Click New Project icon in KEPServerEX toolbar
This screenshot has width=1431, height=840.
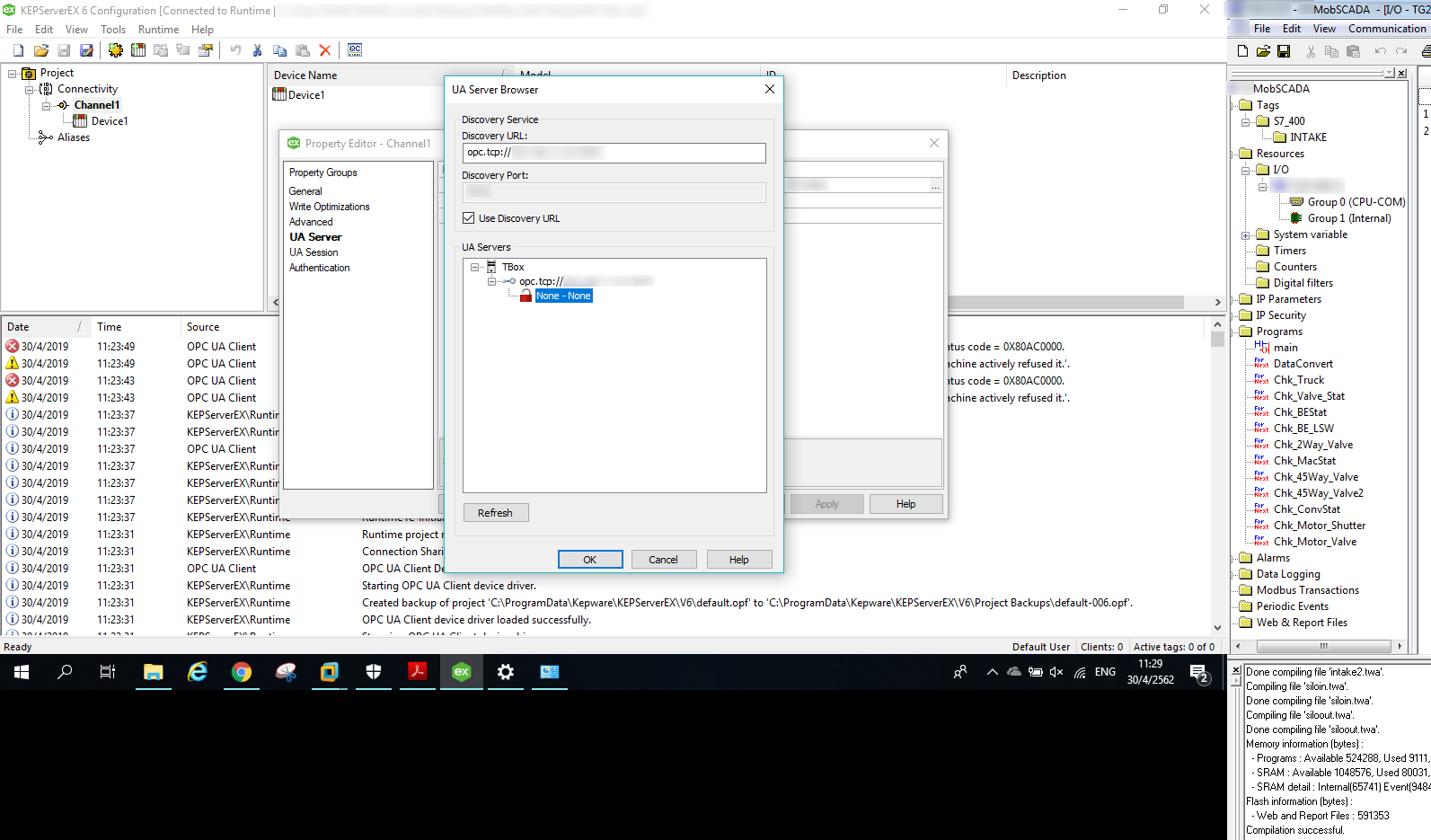[x=18, y=50]
